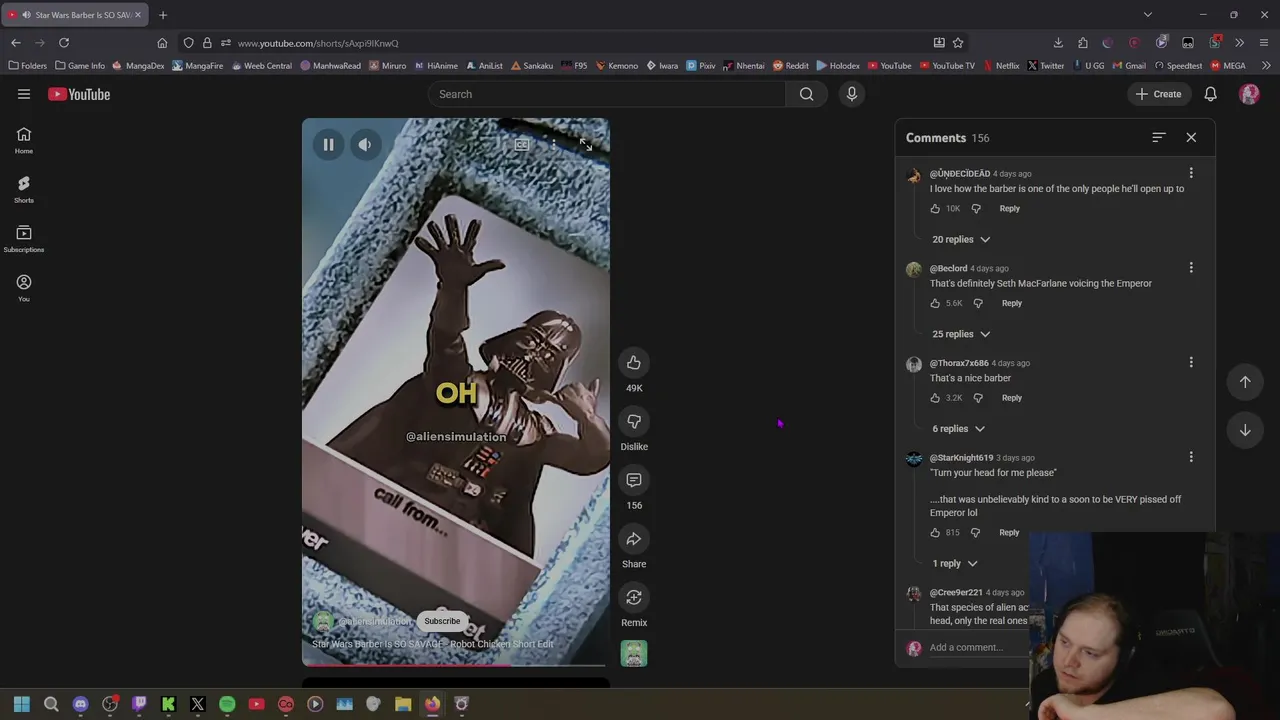Viewport: 1280px width, 720px height.
Task: Open Discord from the taskbar
Action: point(81,704)
